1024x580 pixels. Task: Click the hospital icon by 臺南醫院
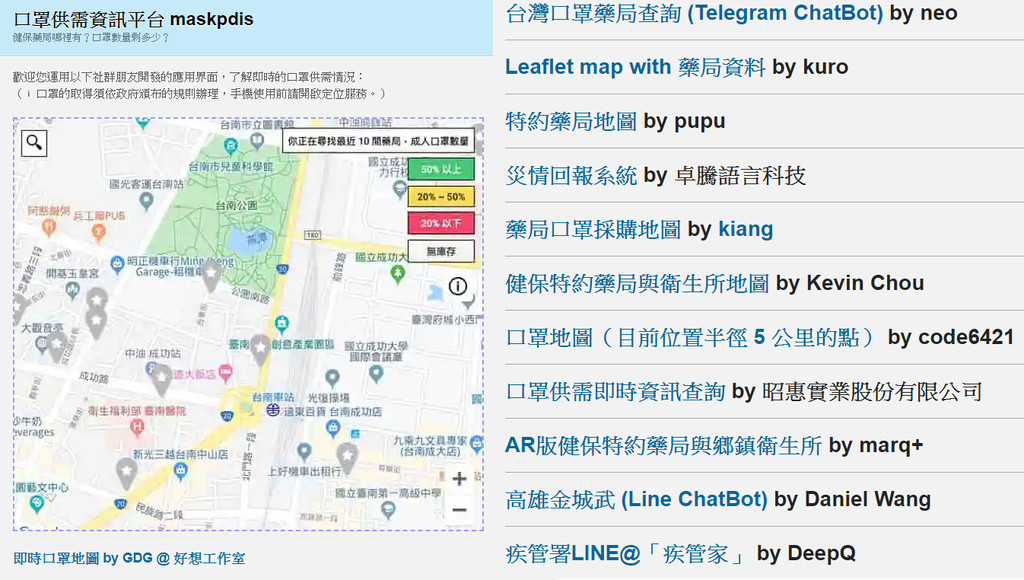coord(136,427)
